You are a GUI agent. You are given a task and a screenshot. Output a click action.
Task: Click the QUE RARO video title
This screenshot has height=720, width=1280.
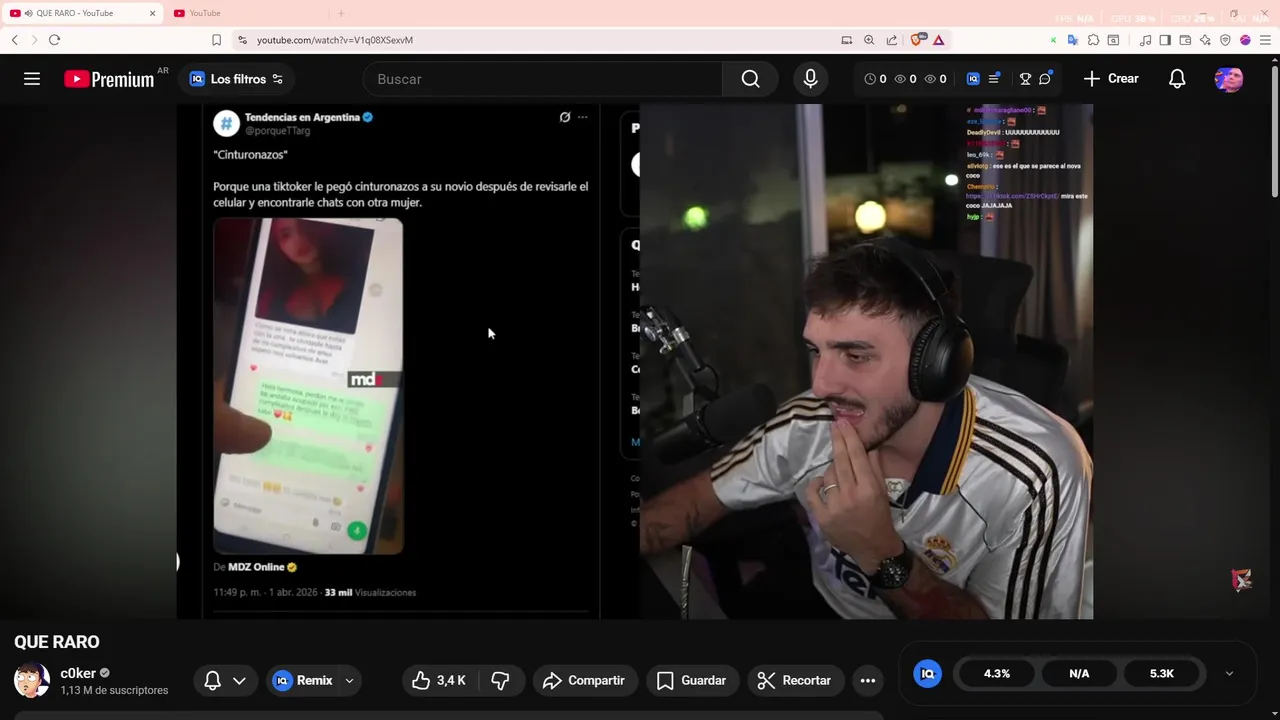point(57,642)
